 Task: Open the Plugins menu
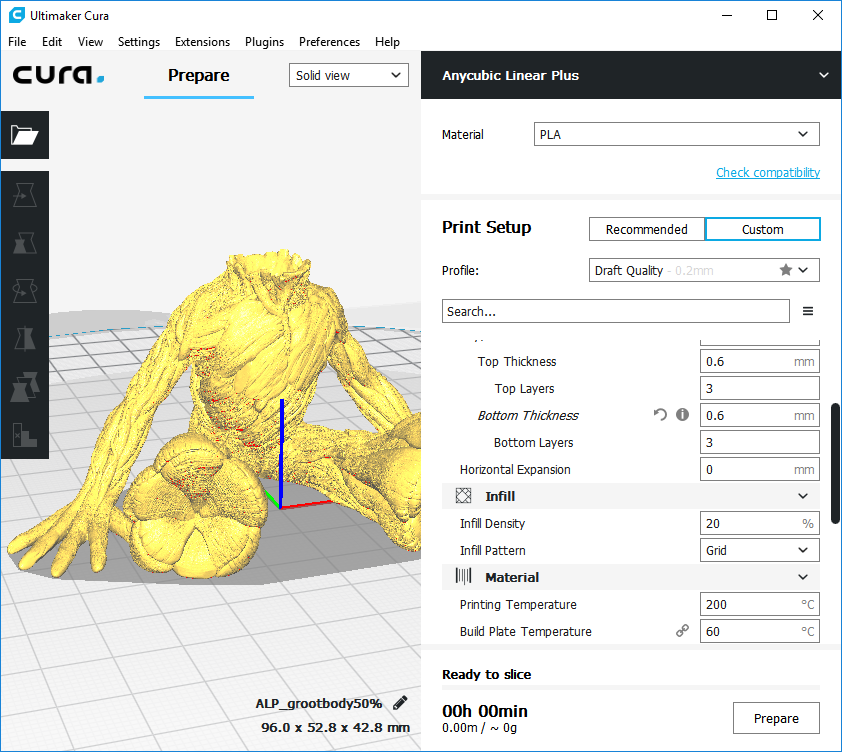(x=264, y=41)
